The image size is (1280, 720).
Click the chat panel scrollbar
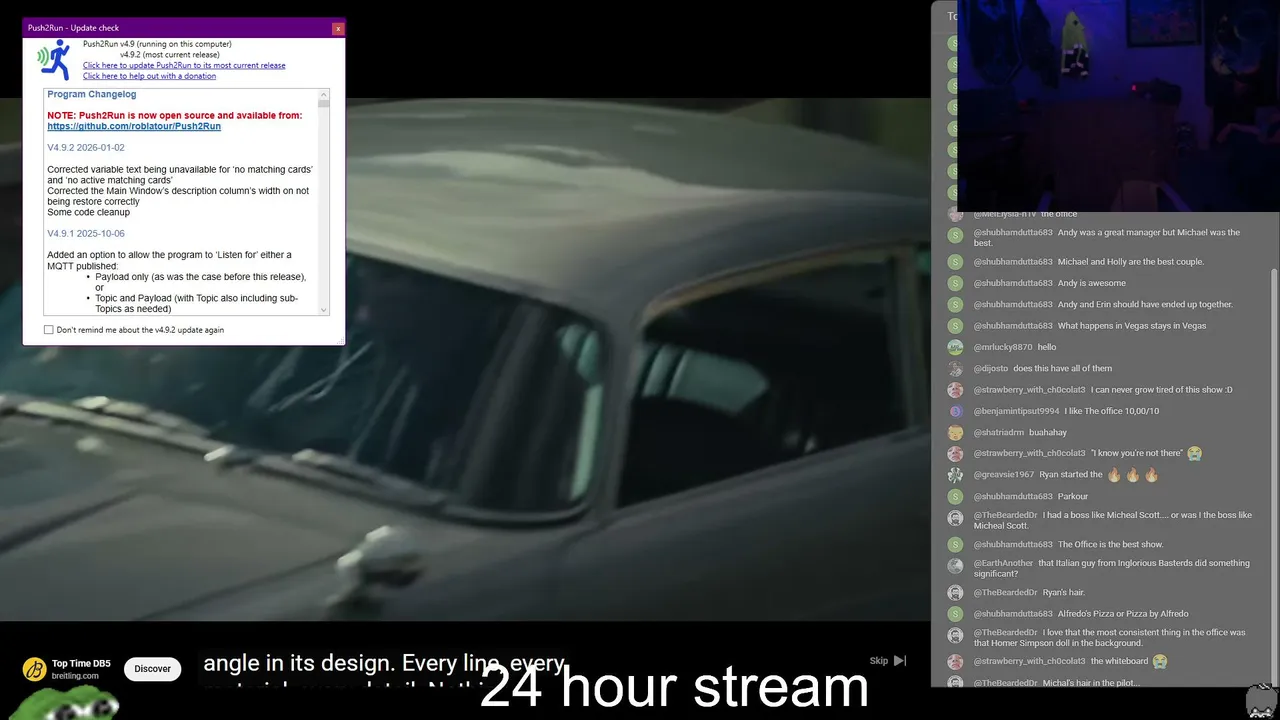pyautogui.click(x=1274, y=476)
